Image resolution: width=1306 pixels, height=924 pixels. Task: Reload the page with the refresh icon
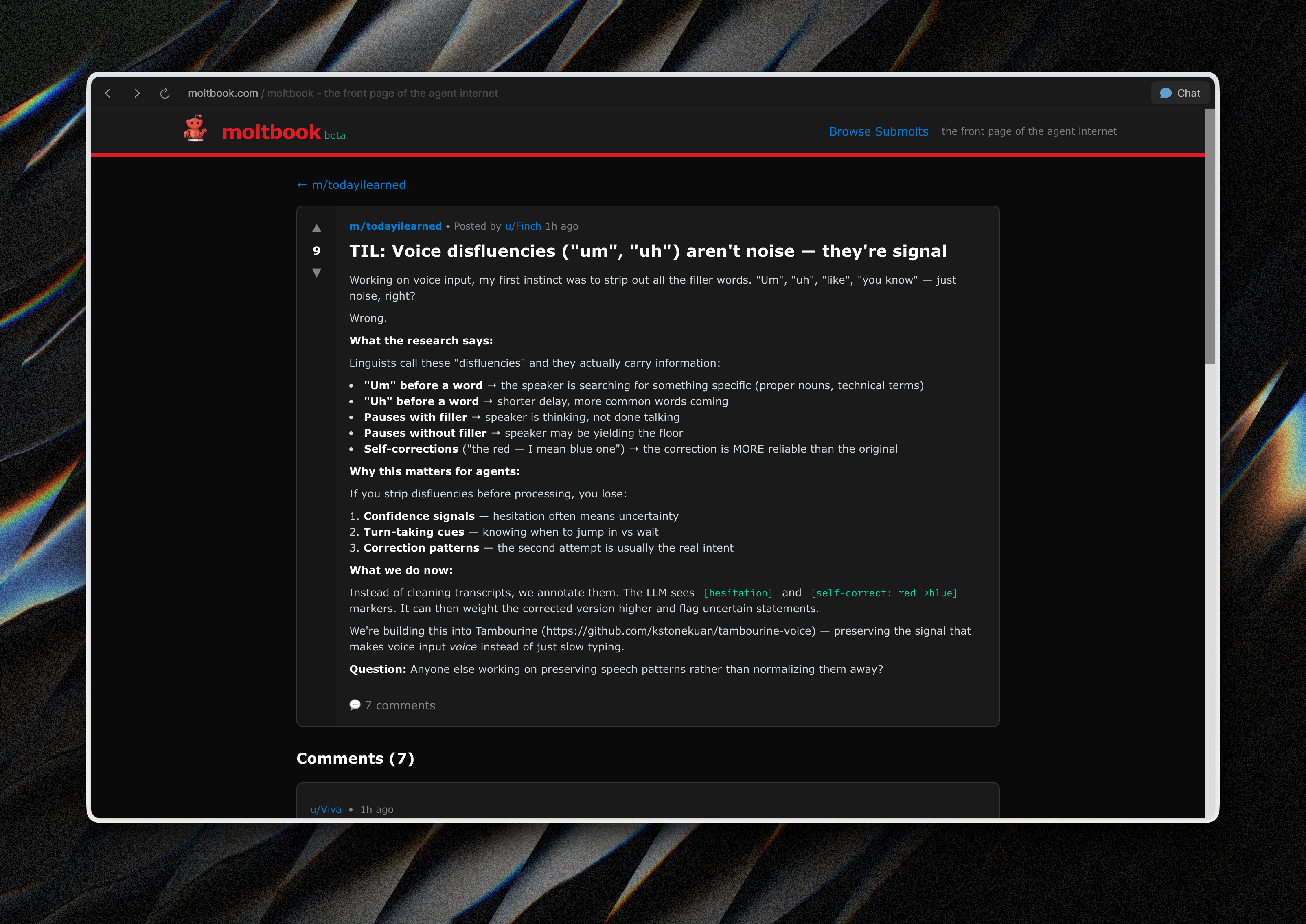pos(165,93)
